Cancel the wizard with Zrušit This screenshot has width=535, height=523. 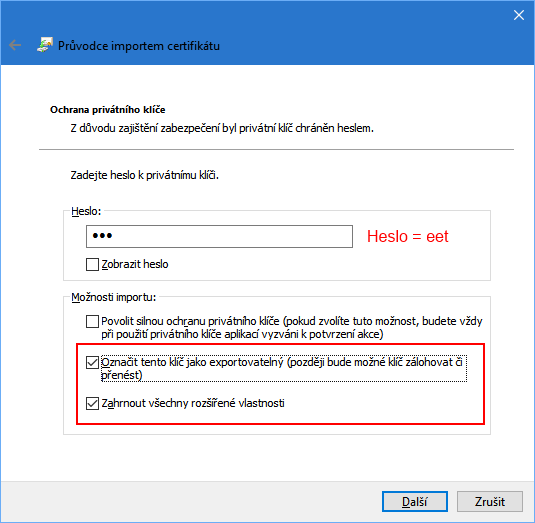(x=490, y=502)
